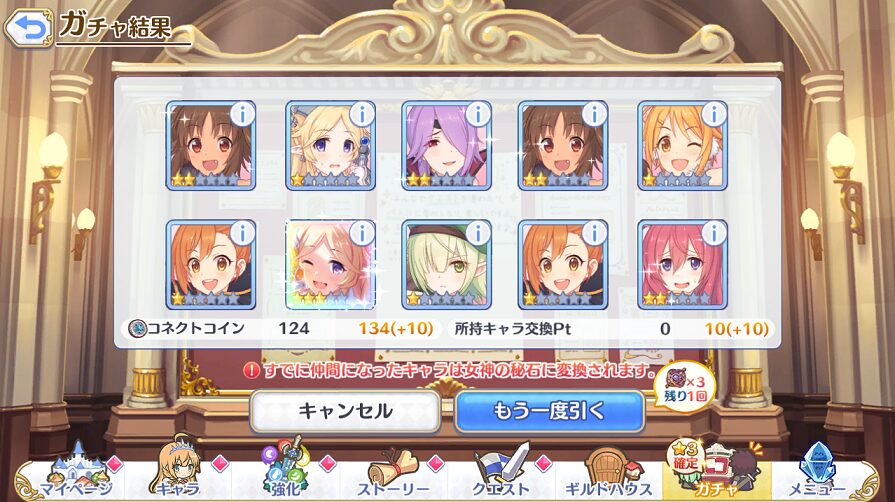Tap the ×3 残り1回 bonus bubble
Viewport: 895px width, 502px height.
(x=685, y=388)
